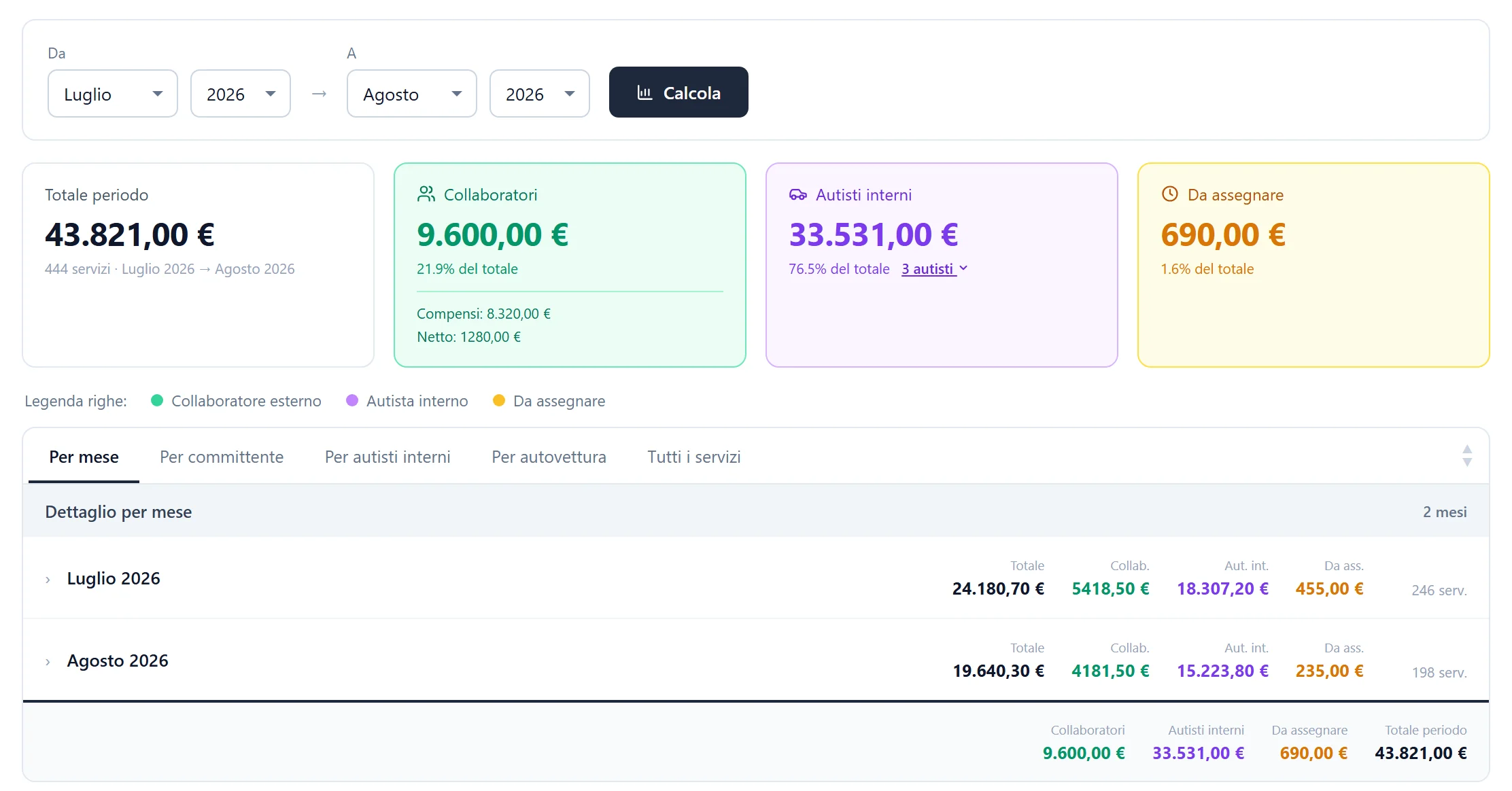
Task: Click 1.6% del totale text
Action: (x=1207, y=269)
